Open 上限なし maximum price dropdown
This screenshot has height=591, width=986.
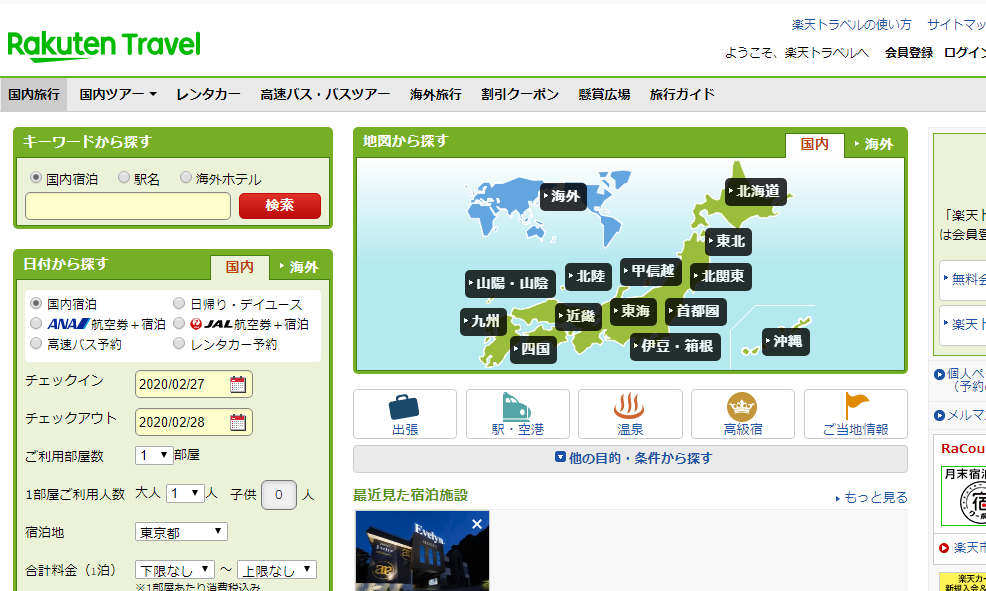pos(277,570)
